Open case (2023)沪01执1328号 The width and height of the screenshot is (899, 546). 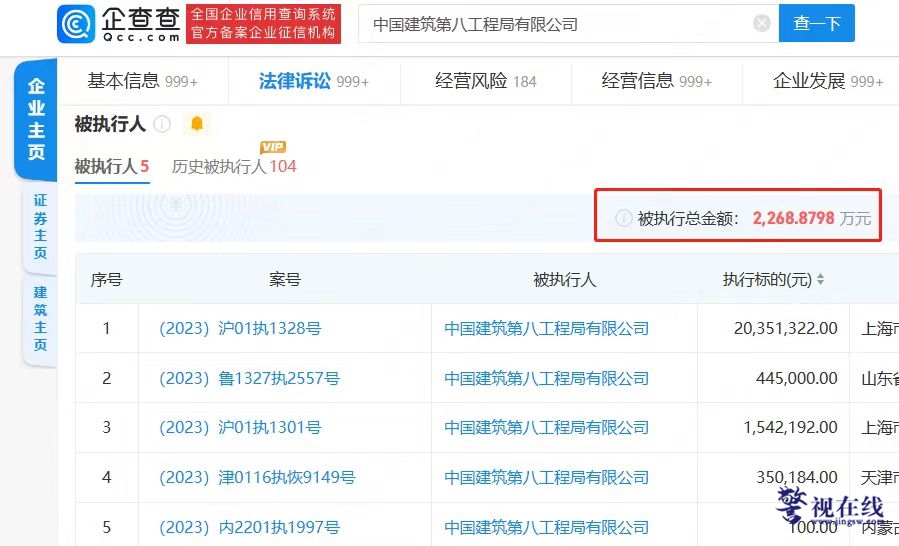[x=240, y=328]
